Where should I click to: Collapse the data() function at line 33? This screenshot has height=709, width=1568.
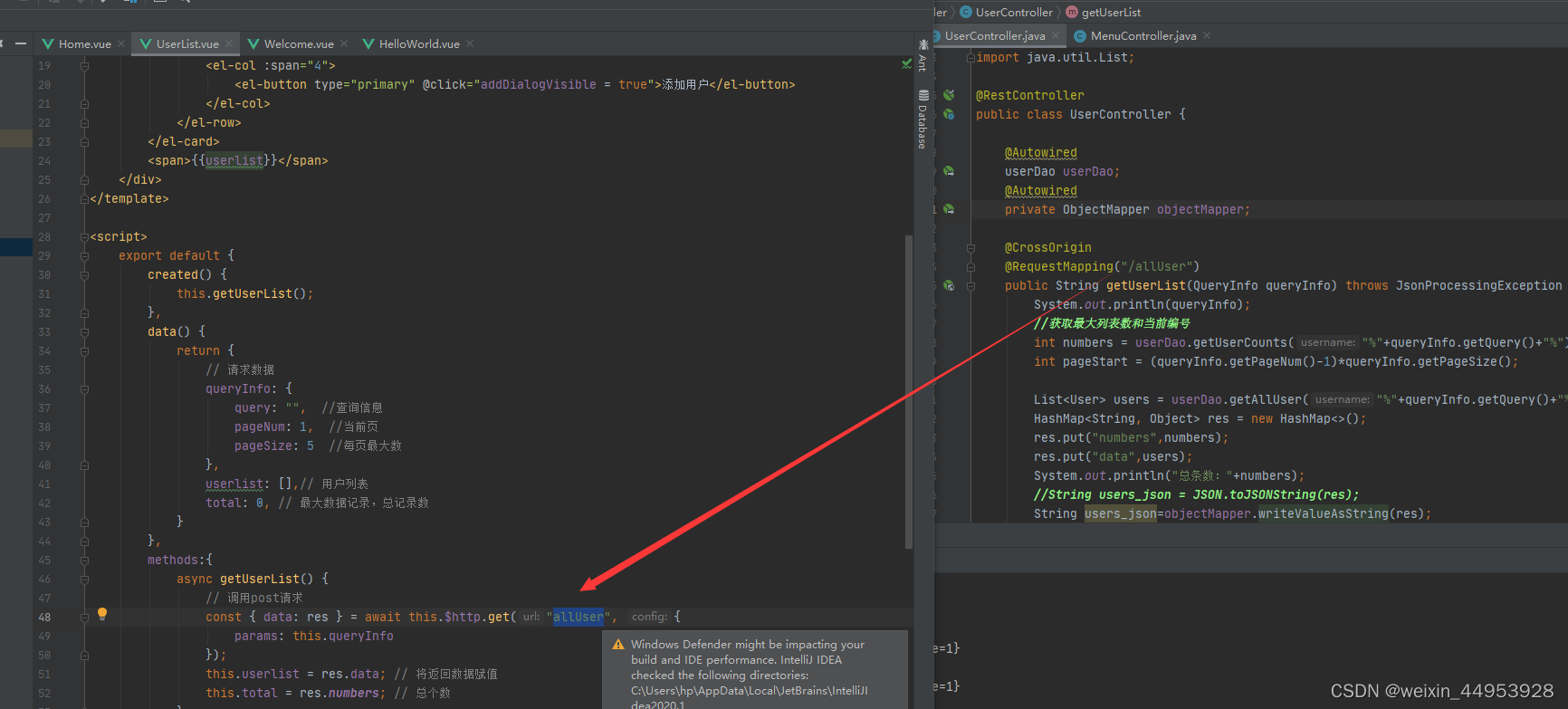point(84,332)
